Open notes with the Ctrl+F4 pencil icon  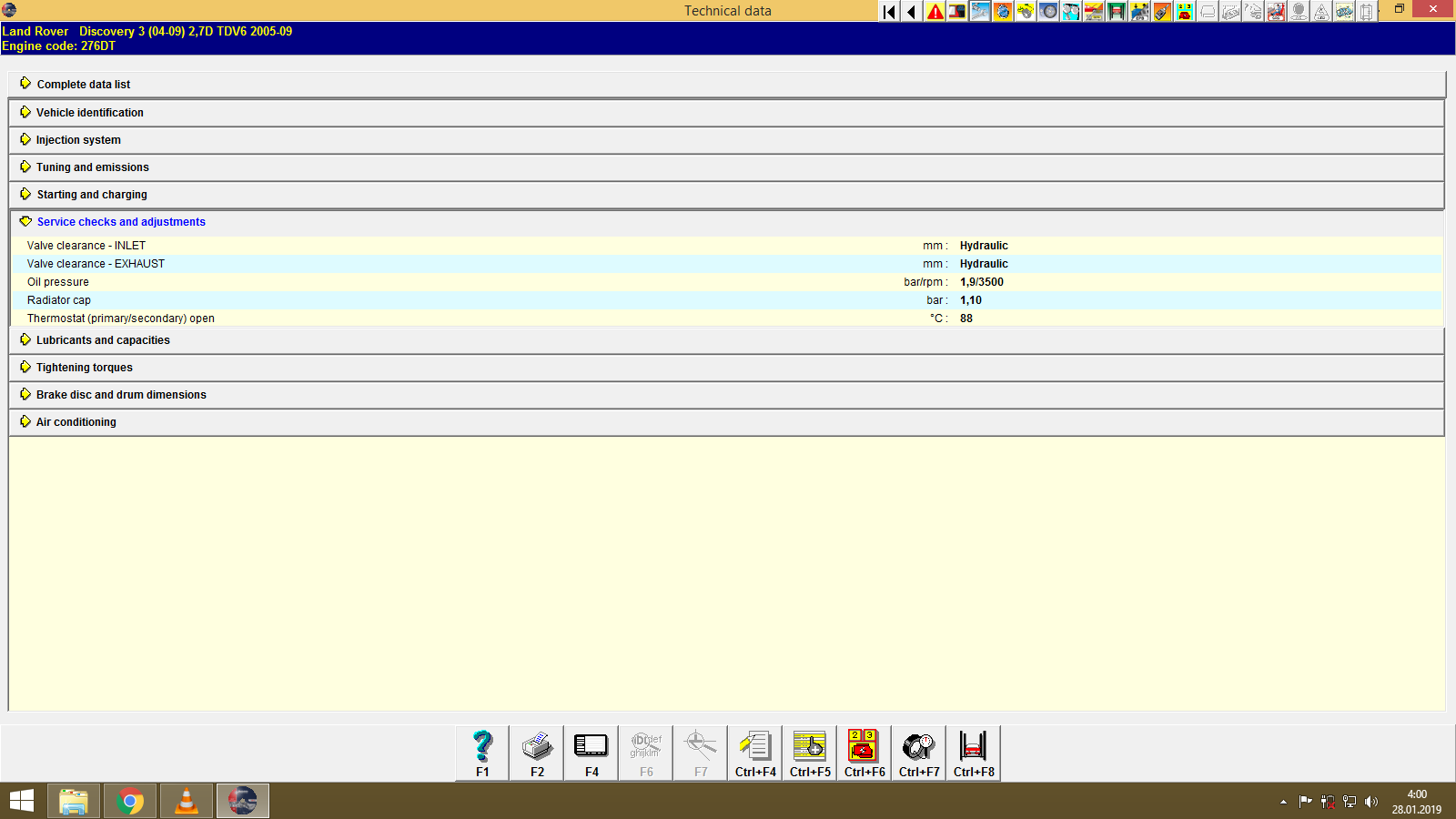click(x=754, y=746)
